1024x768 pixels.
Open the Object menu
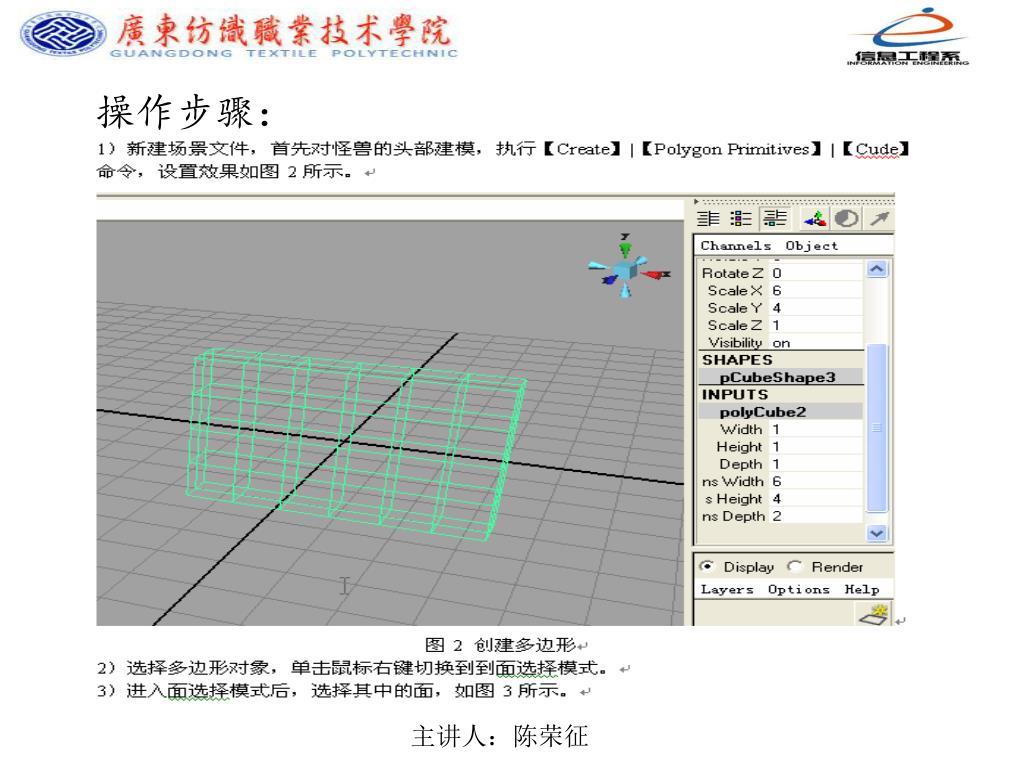812,246
